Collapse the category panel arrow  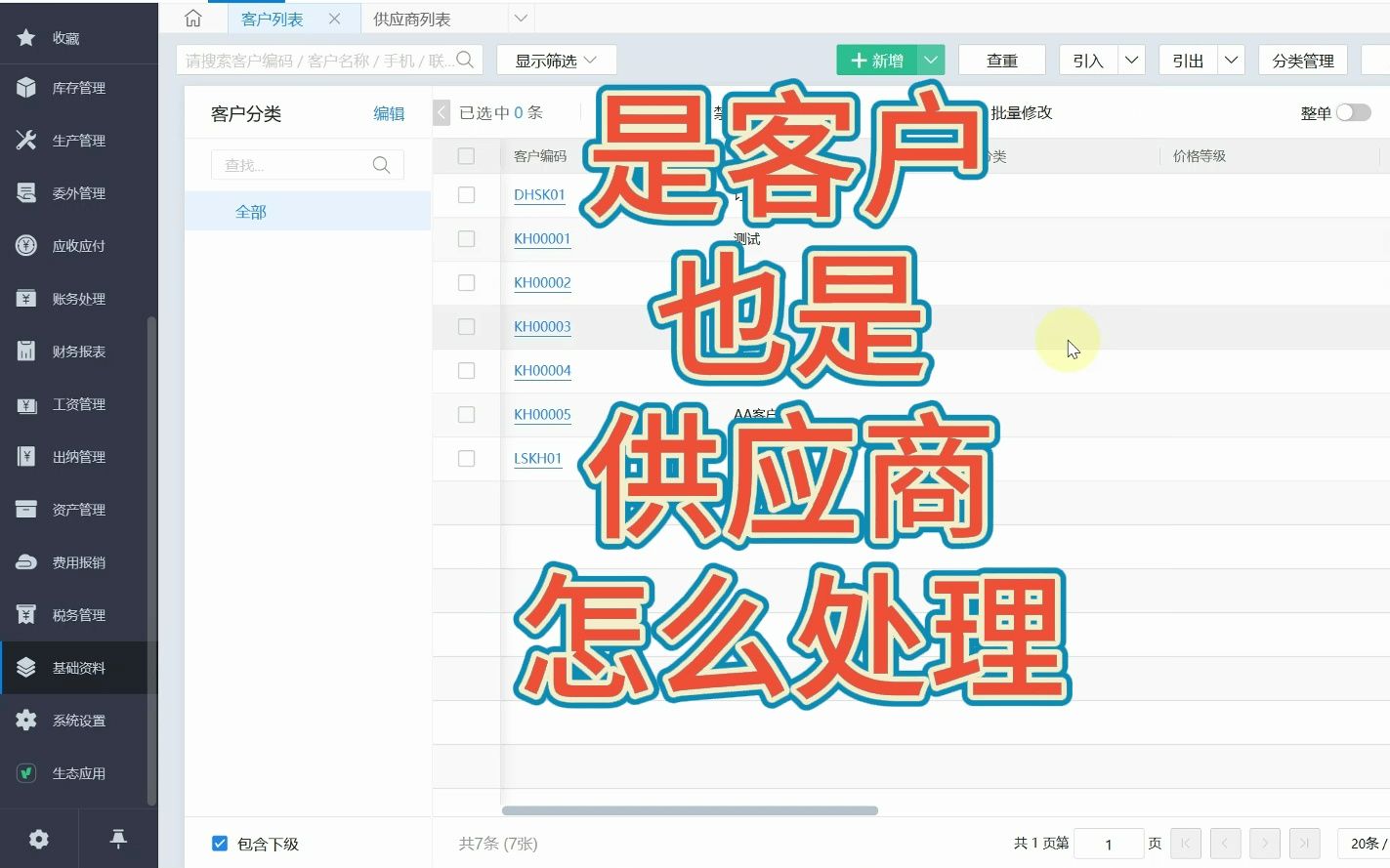[442, 112]
